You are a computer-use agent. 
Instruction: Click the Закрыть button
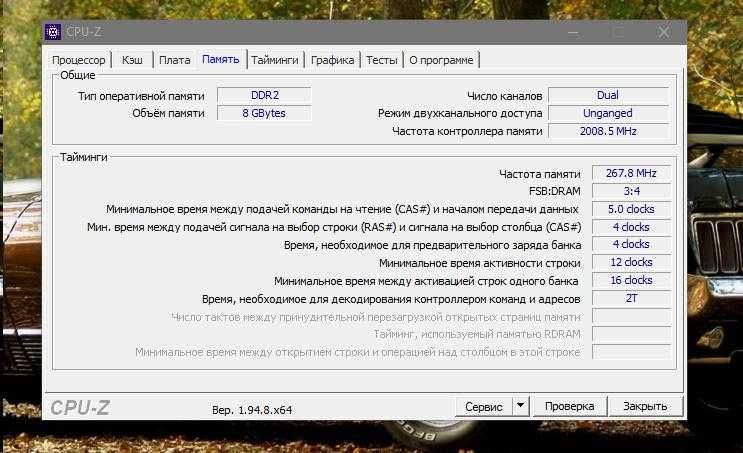pos(645,407)
